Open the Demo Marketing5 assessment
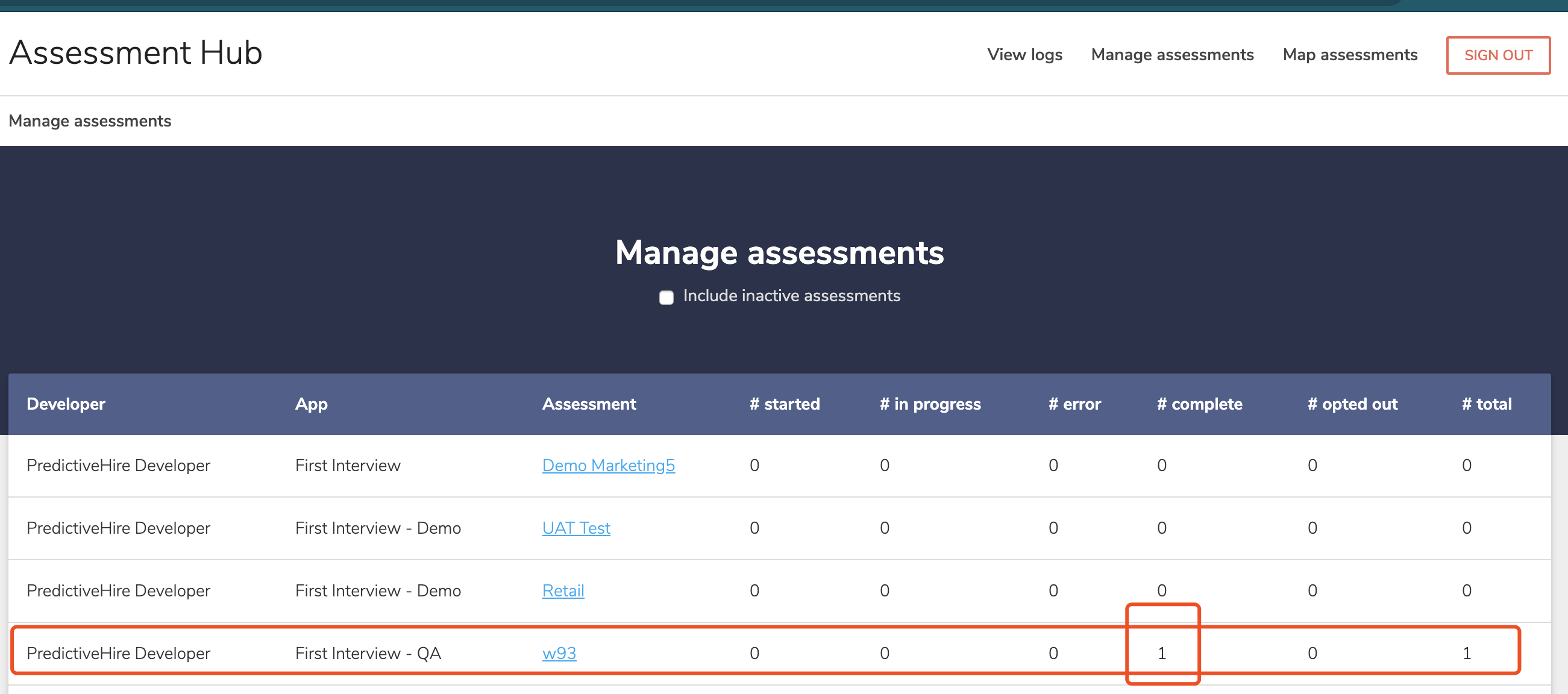The image size is (1568, 694). click(x=608, y=465)
